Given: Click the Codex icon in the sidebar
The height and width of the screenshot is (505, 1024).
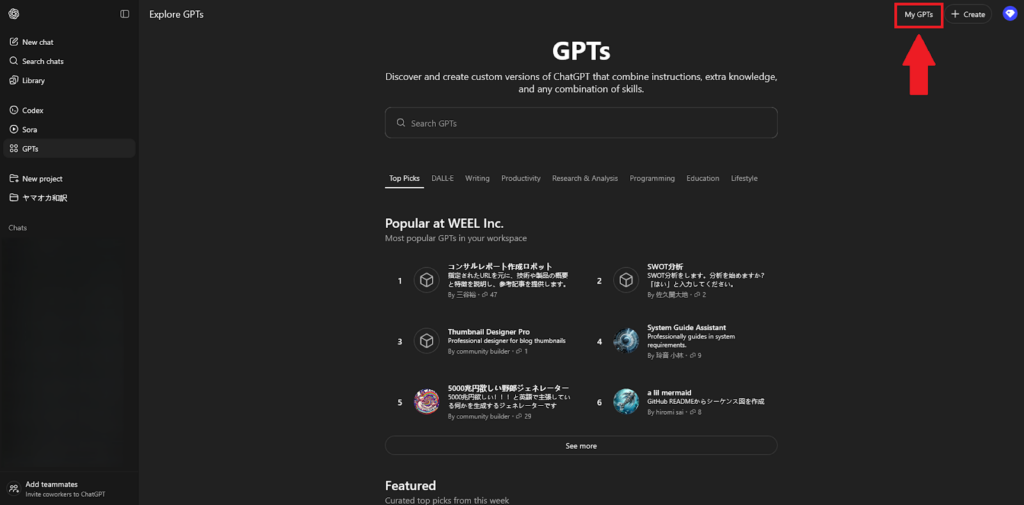Looking at the screenshot, I should (14, 110).
